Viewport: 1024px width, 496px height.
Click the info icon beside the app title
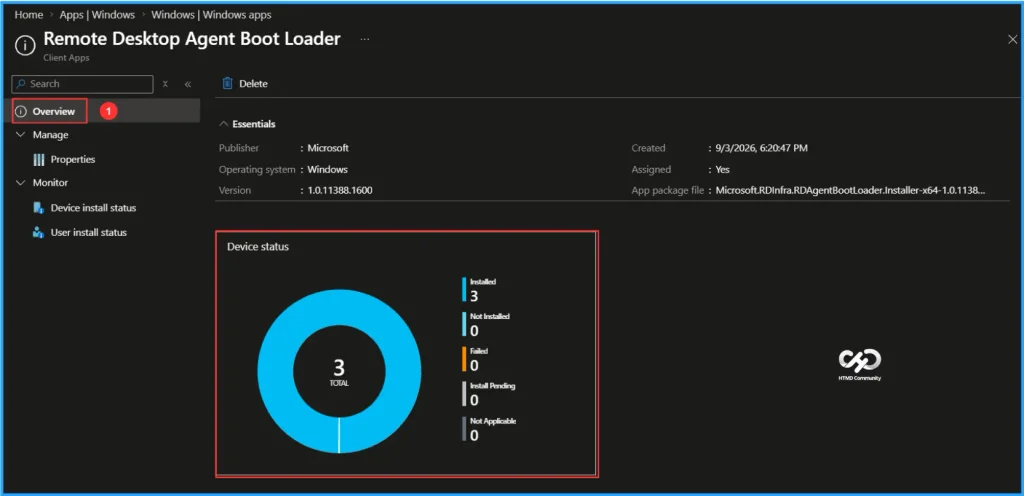pyautogui.click(x=25, y=45)
